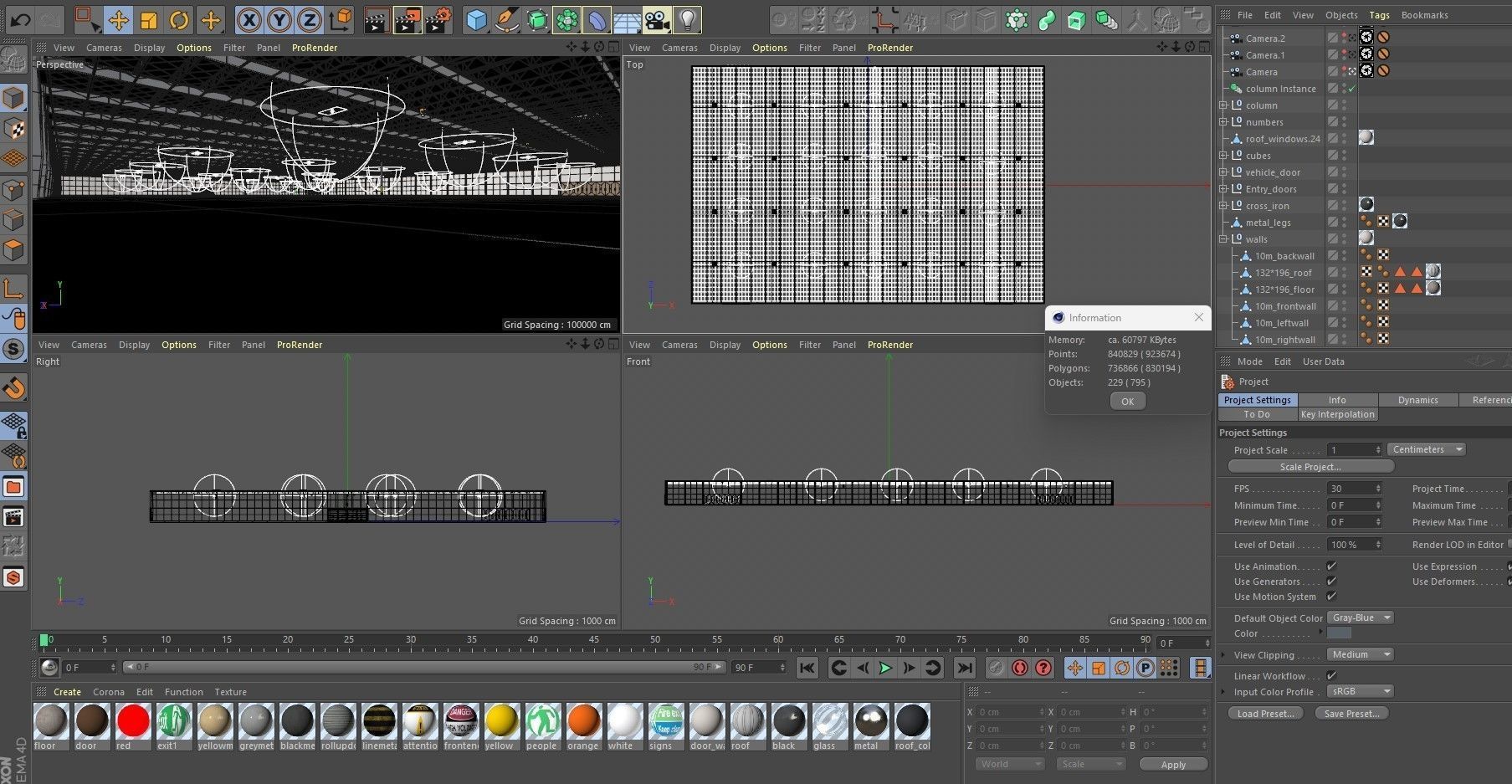
Task: Click timeline marker at frame 45
Action: pos(593,642)
